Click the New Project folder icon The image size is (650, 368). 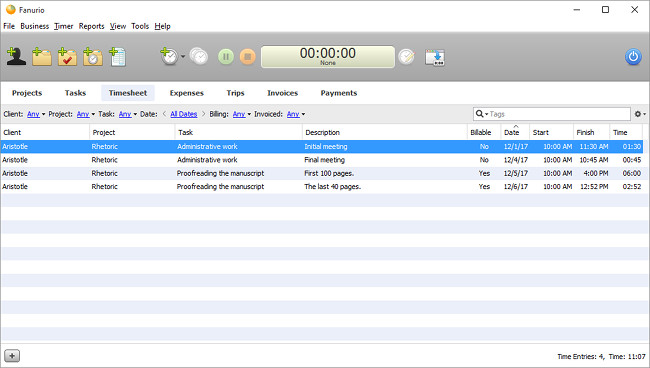point(41,56)
